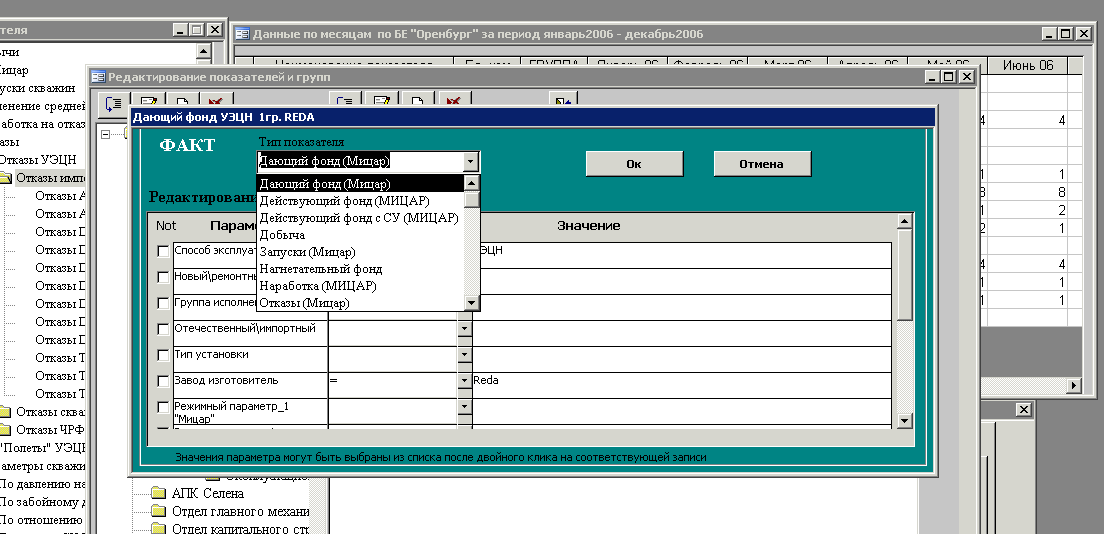Click the 'Июнь 06' column header
1104x534 pixels.
coord(1028,66)
